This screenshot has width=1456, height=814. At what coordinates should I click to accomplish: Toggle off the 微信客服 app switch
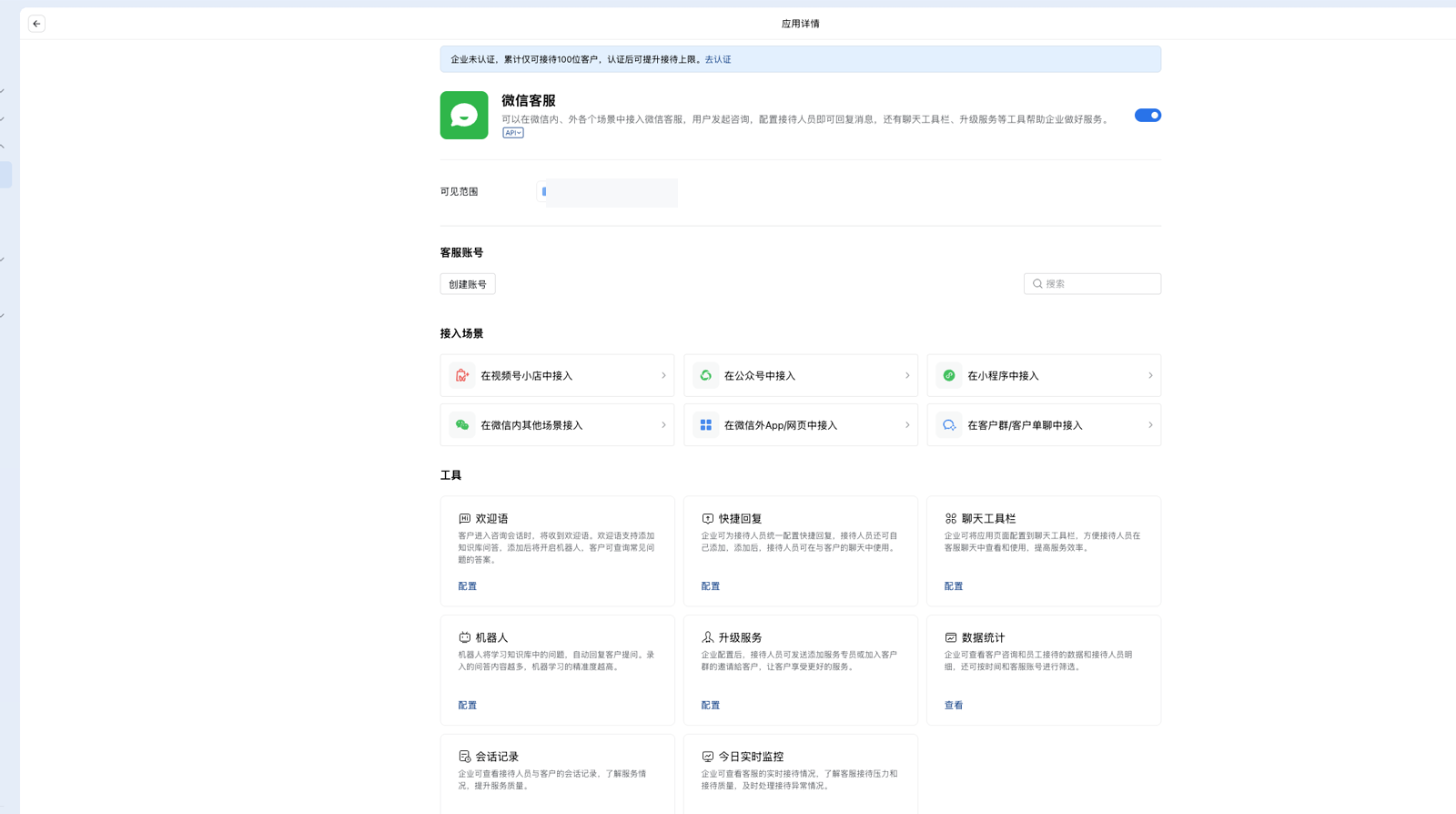[x=1148, y=116]
